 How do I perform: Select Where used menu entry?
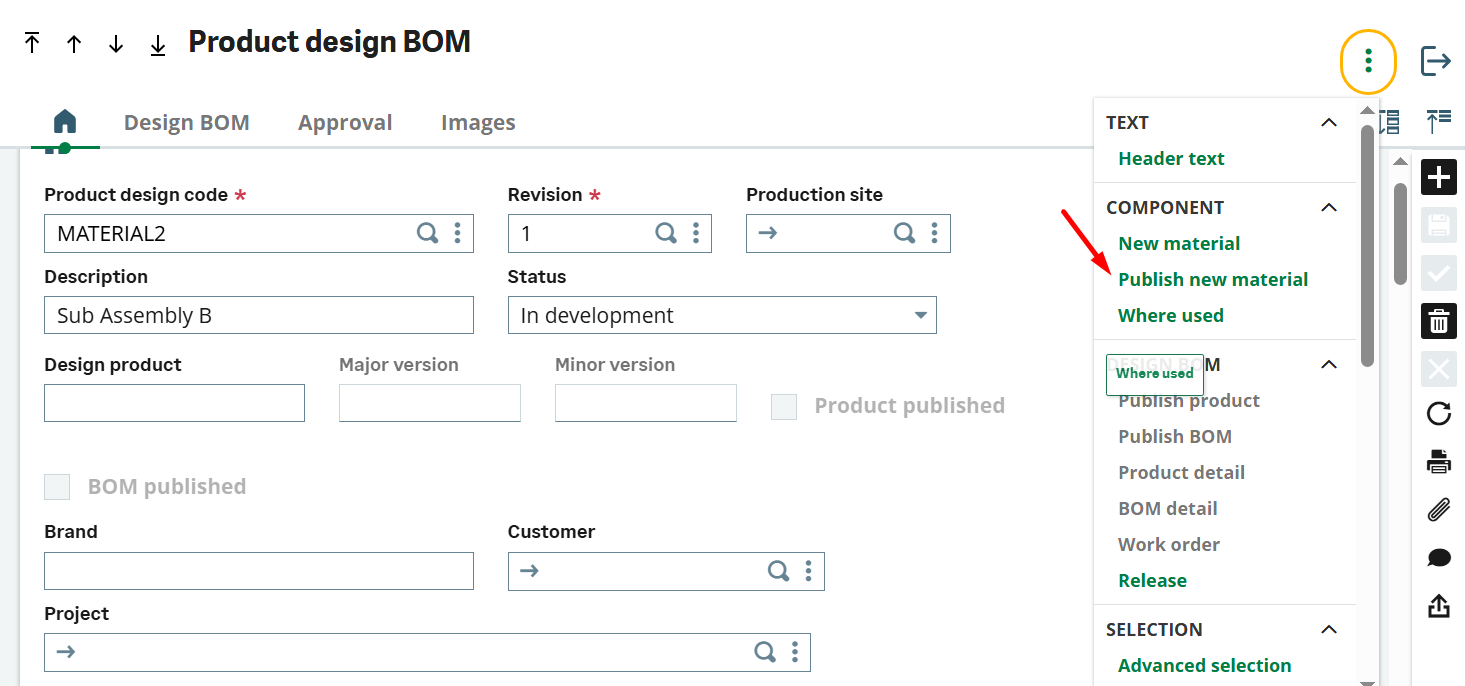[1171, 316]
